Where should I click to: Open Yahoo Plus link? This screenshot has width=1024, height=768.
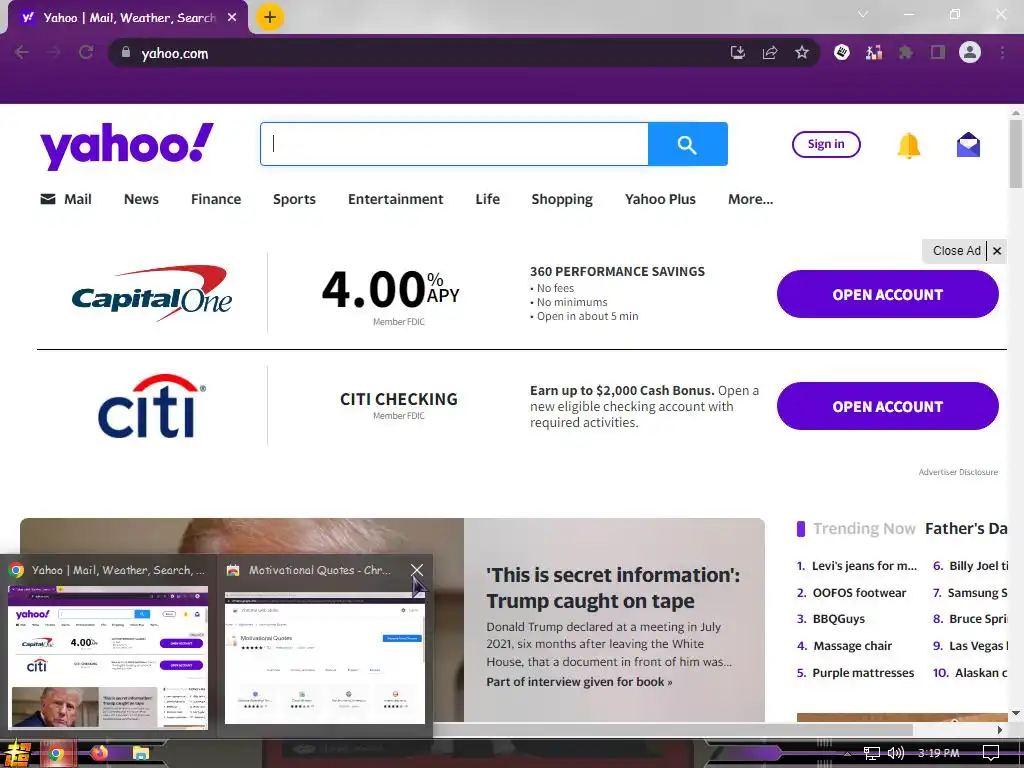point(660,199)
